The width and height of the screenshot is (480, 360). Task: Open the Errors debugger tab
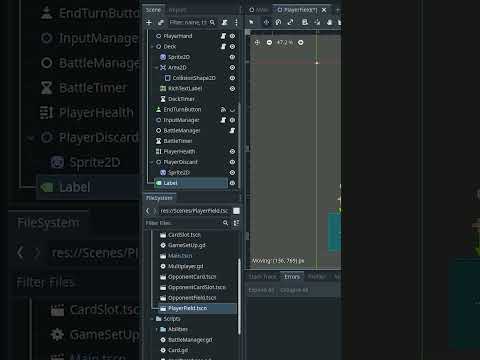pos(292,277)
